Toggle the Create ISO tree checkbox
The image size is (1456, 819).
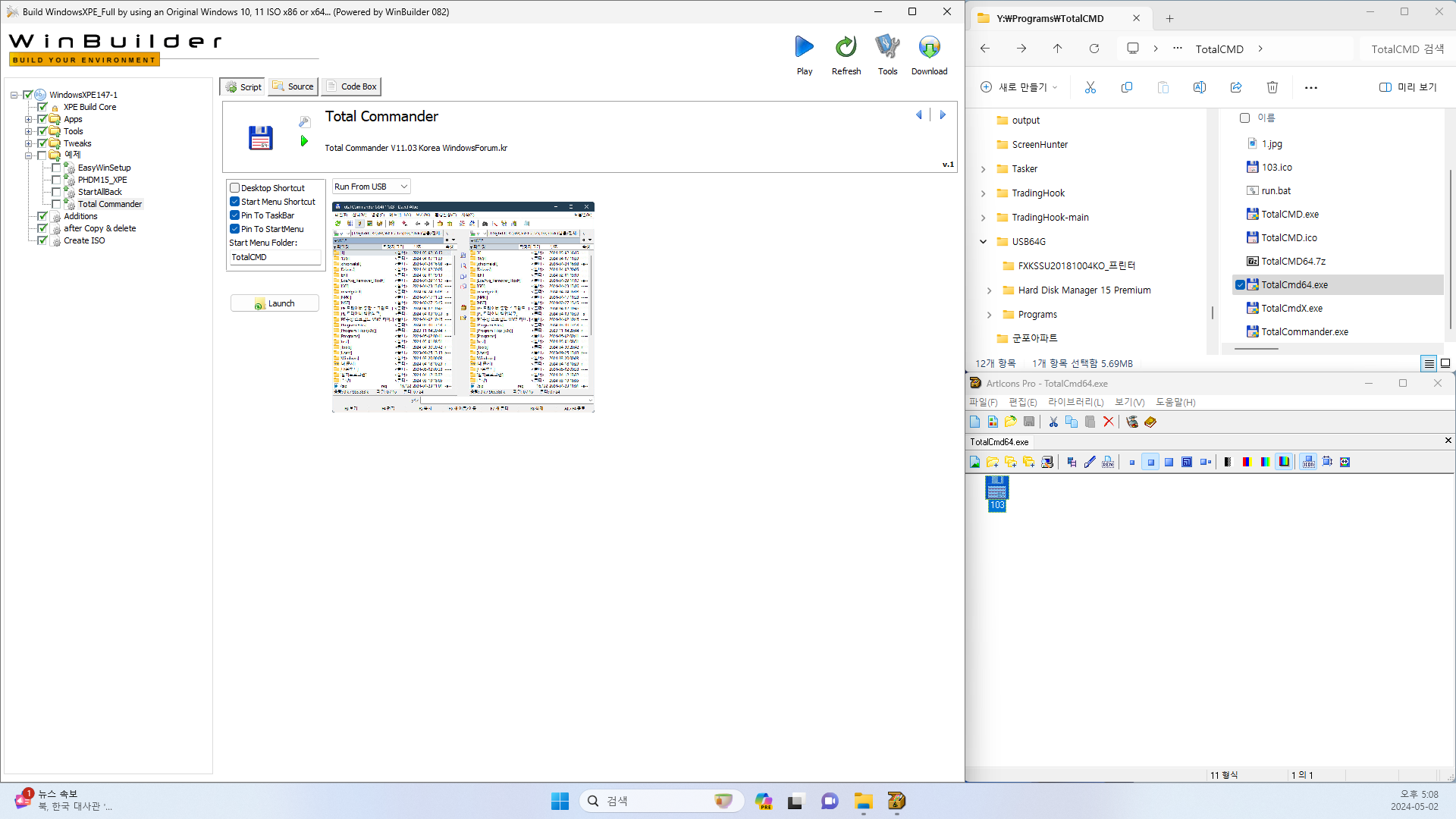tap(42, 240)
